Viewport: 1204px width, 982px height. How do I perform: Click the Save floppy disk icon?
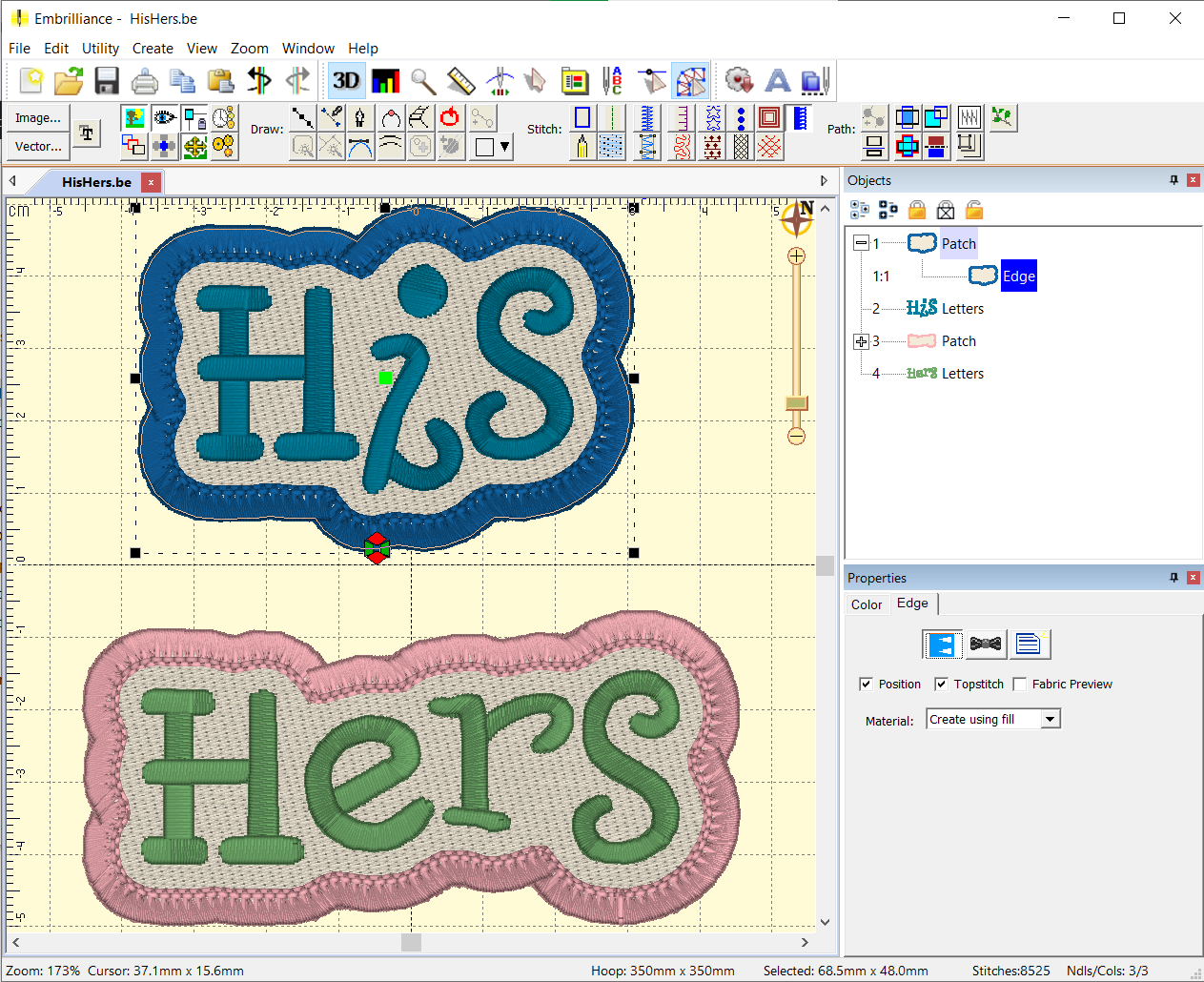pyautogui.click(x=107, y=81)
